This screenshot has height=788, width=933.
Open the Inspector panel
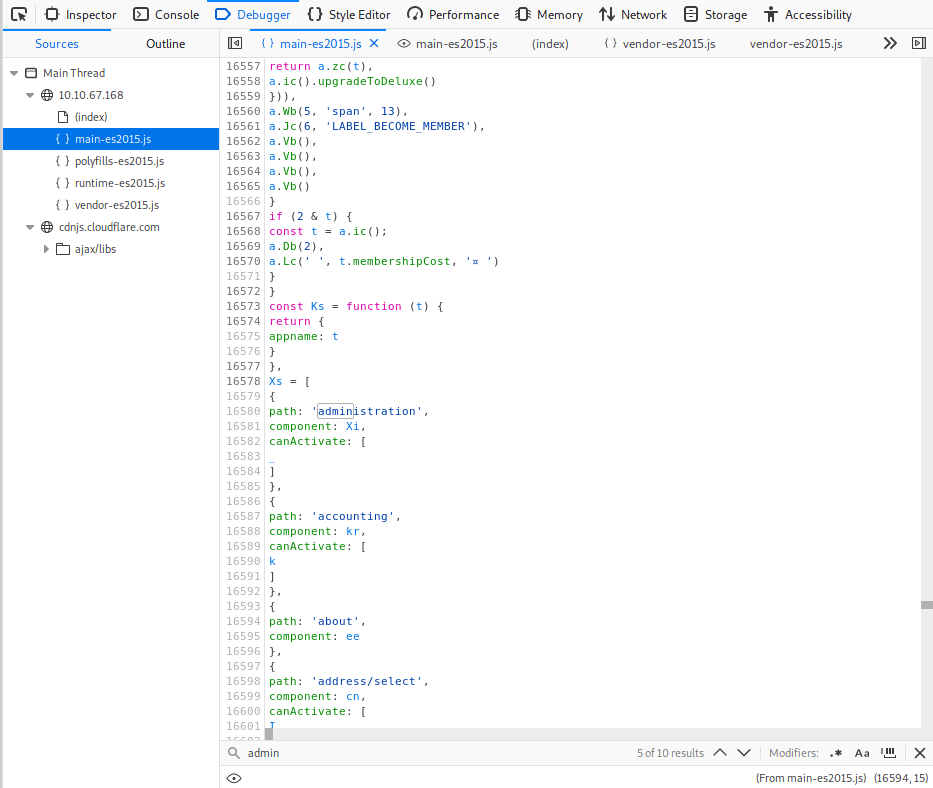81,14
